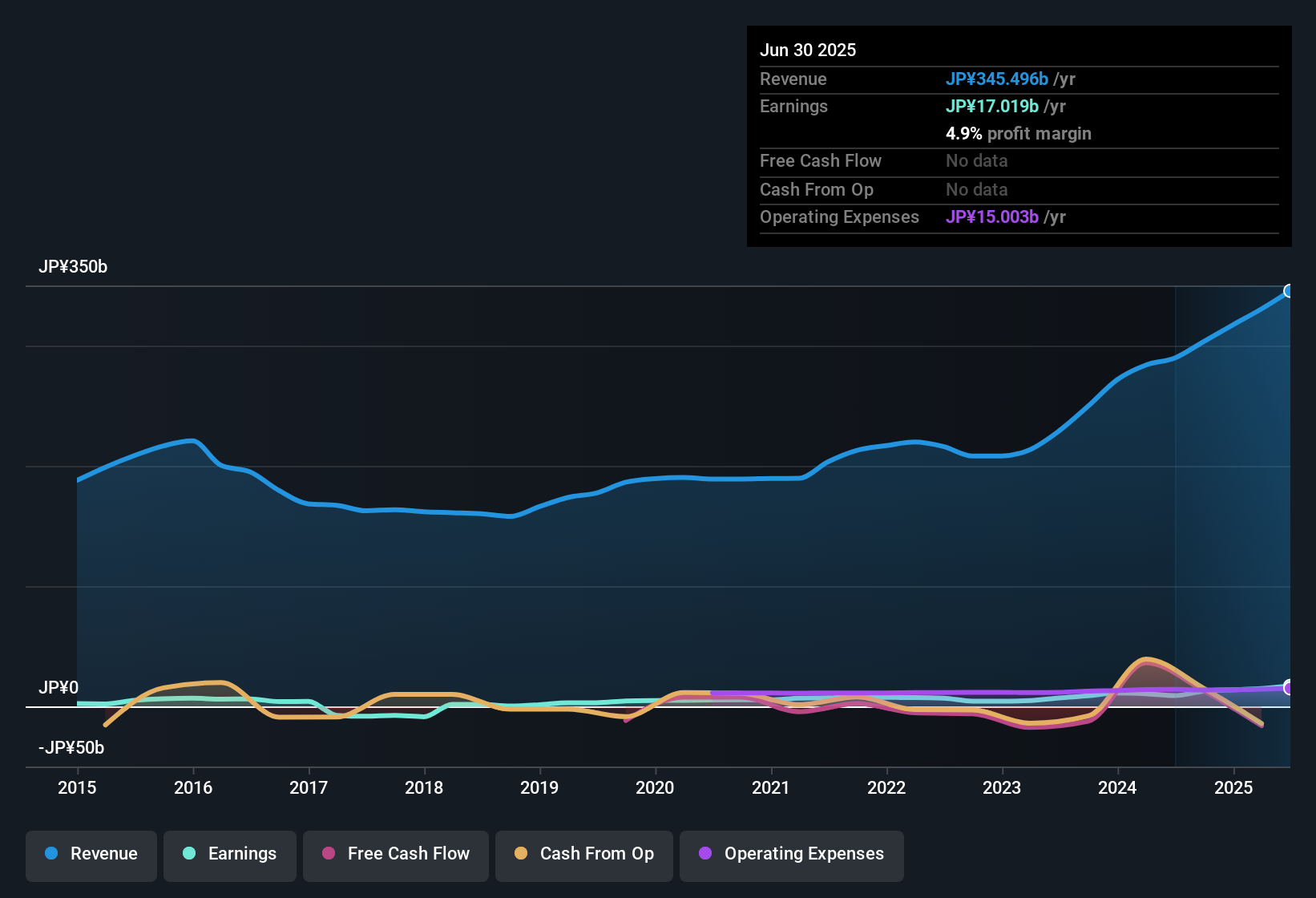1316x898 pixels.
Task: Hide the Earnings series
Action: 229,854
